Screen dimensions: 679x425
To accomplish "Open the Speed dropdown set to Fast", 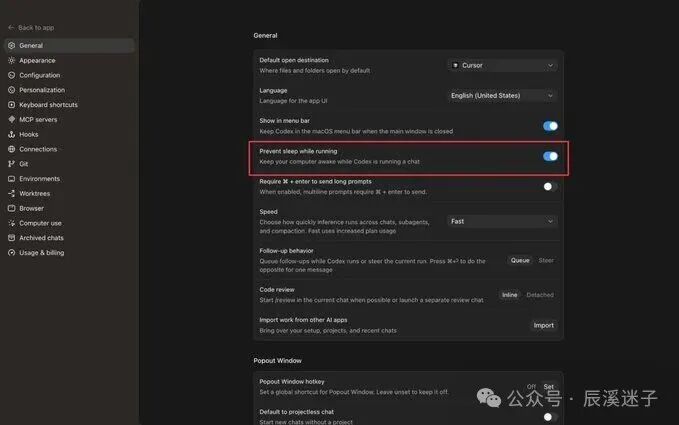I will point(502,221).
